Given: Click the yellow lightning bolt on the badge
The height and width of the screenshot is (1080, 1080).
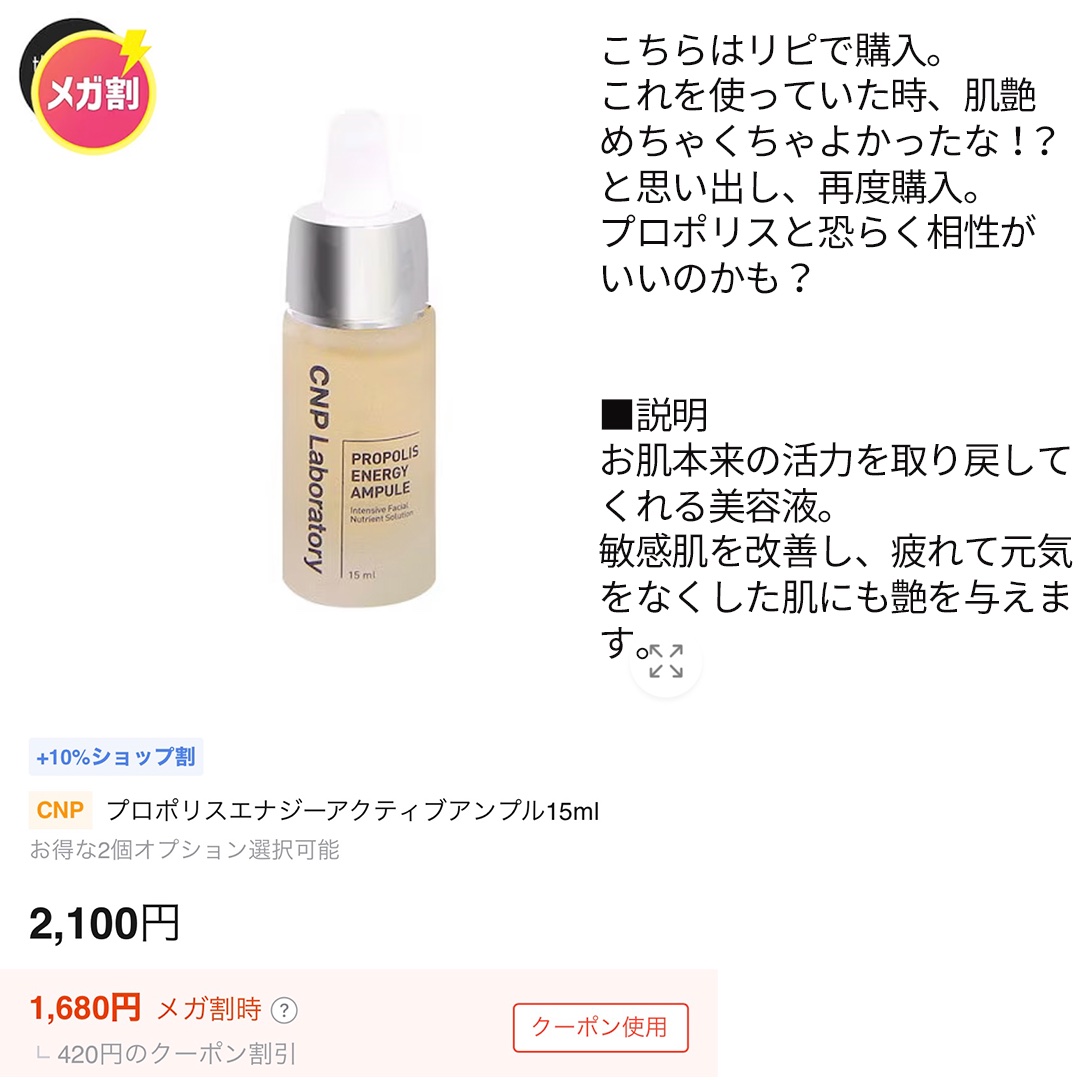Looking at the screenshot, I should [136, 48].
